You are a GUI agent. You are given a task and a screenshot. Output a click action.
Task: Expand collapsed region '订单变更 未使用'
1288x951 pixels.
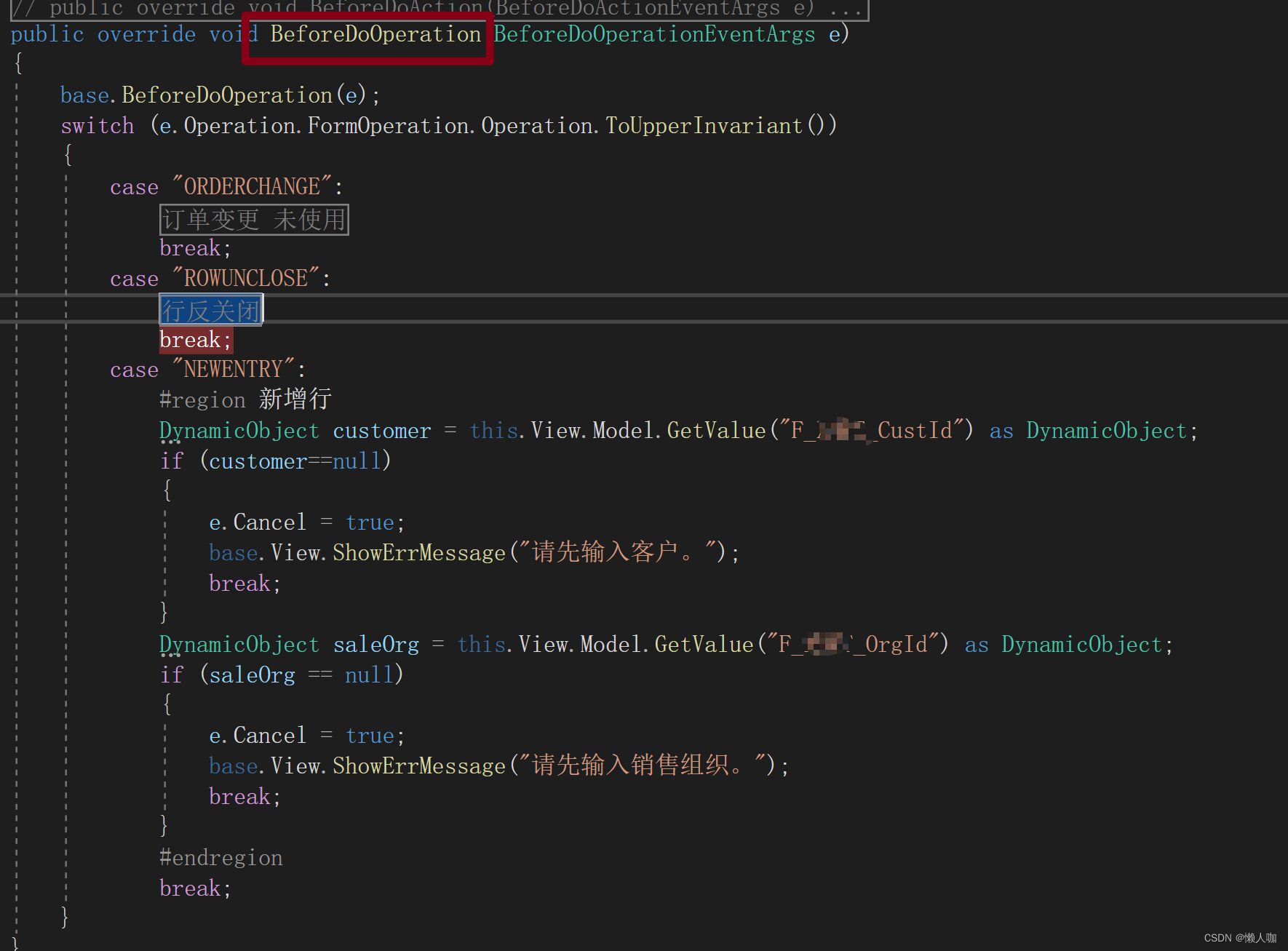(x=254, y=219)
